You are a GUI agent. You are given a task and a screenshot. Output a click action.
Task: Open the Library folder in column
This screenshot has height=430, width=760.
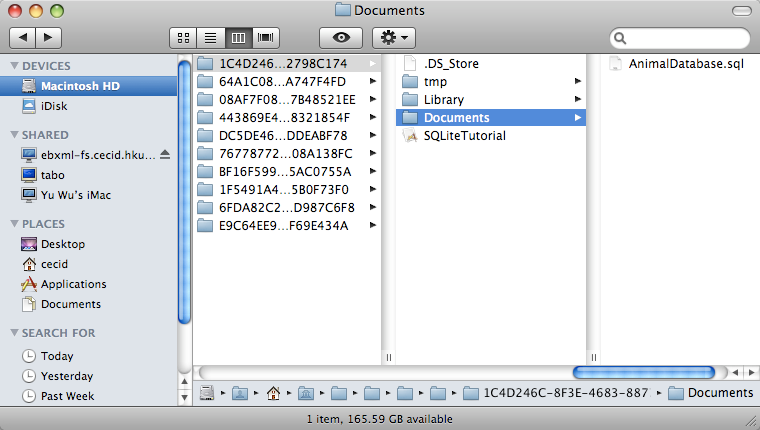tap(443, 100)
